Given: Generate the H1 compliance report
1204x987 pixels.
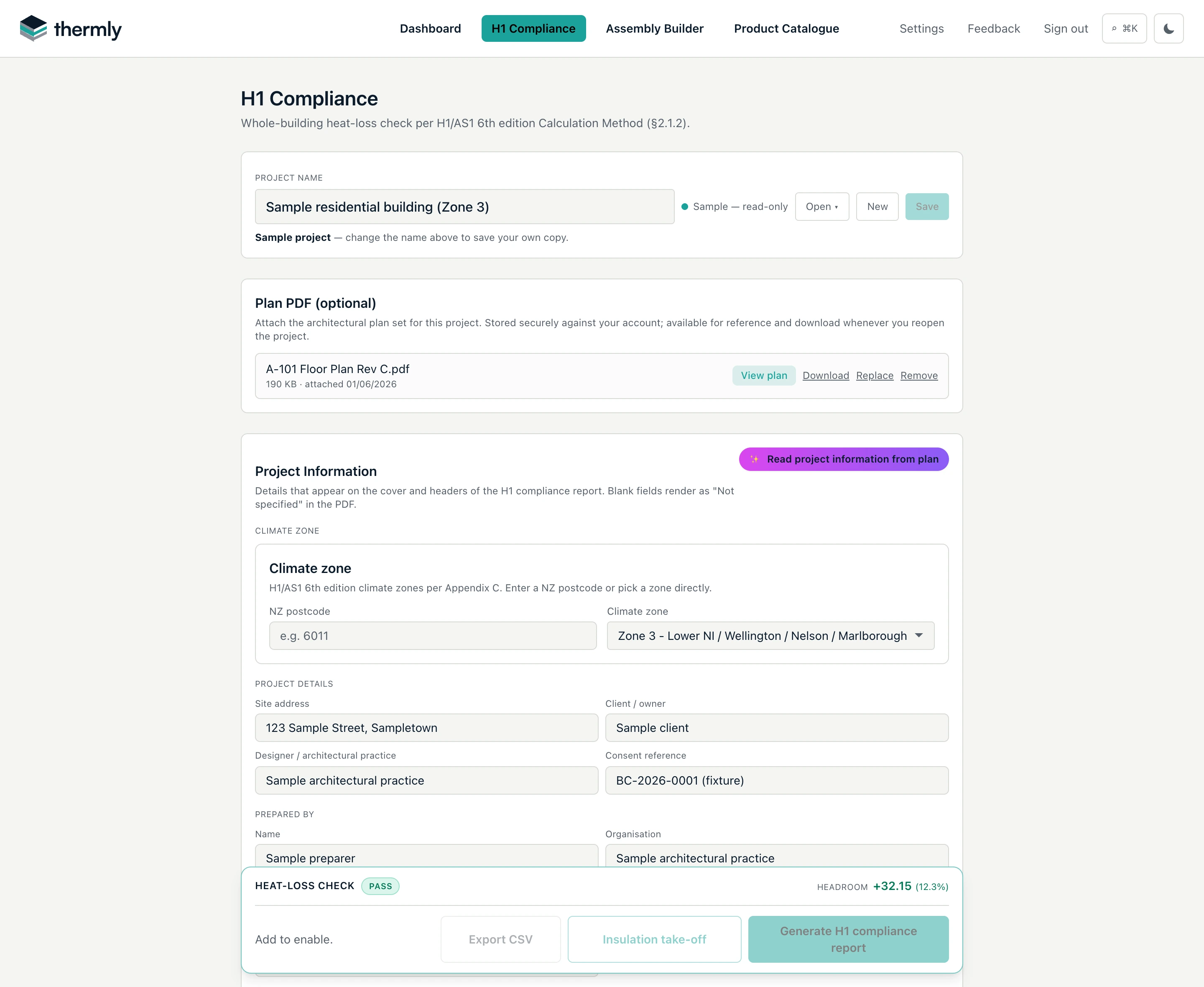Looking at the screenshot, I should pos(848,939).
